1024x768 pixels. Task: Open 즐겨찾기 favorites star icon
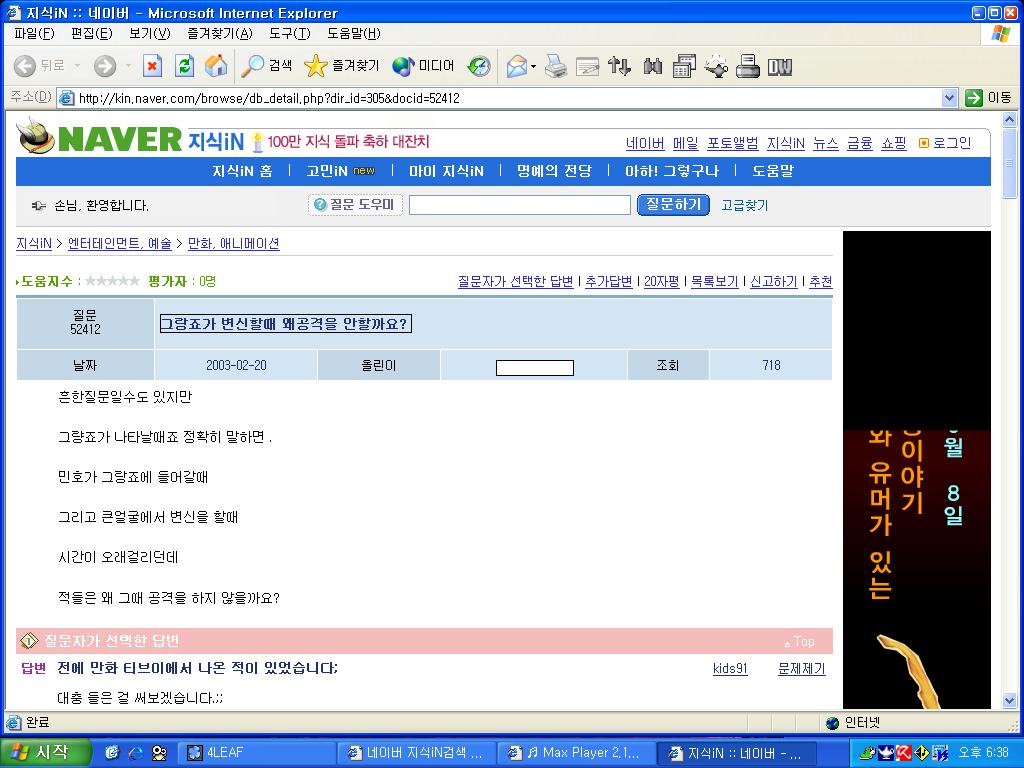click(342, 66)
